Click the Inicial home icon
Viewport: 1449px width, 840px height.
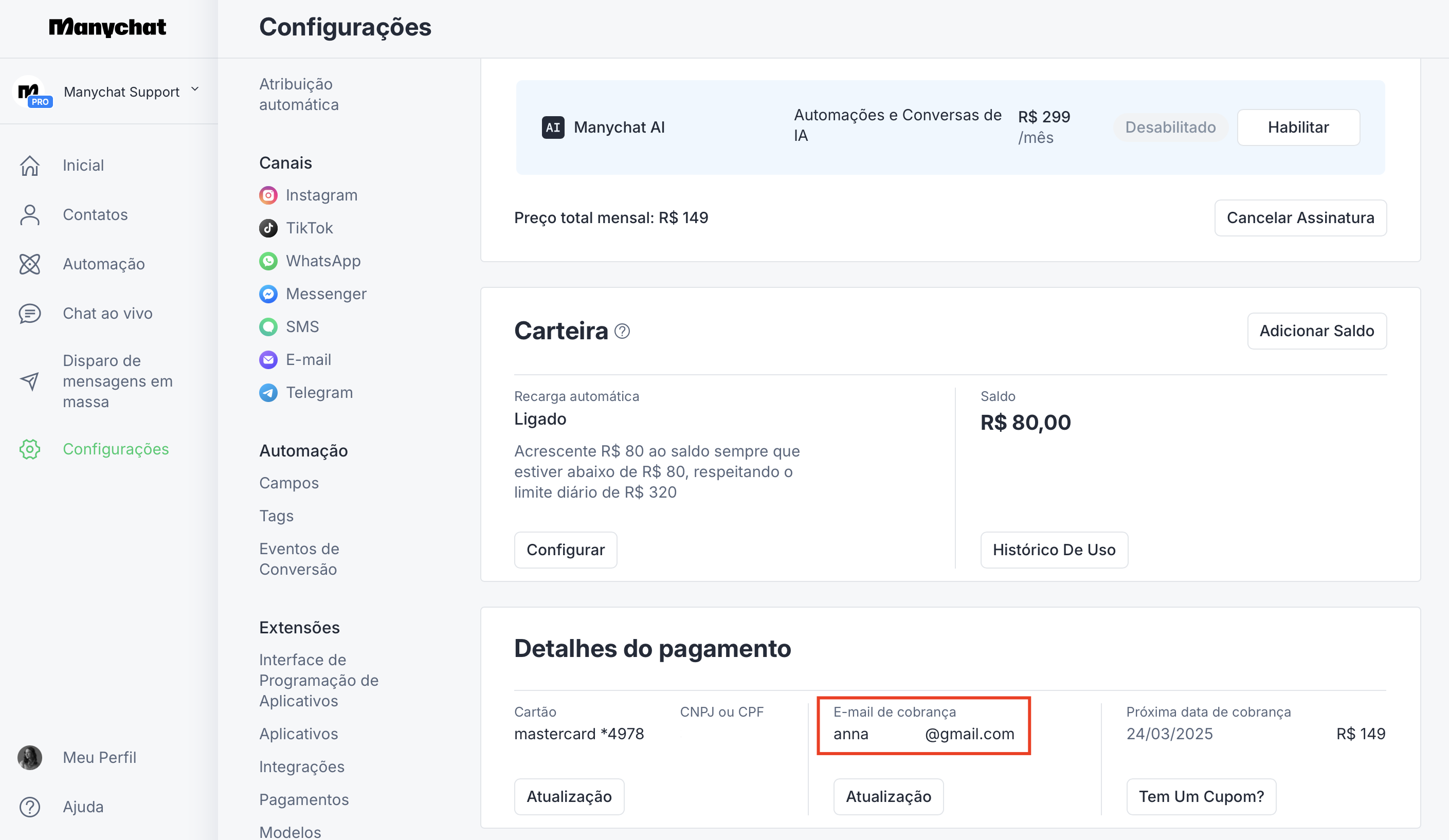tap(30, 166)
